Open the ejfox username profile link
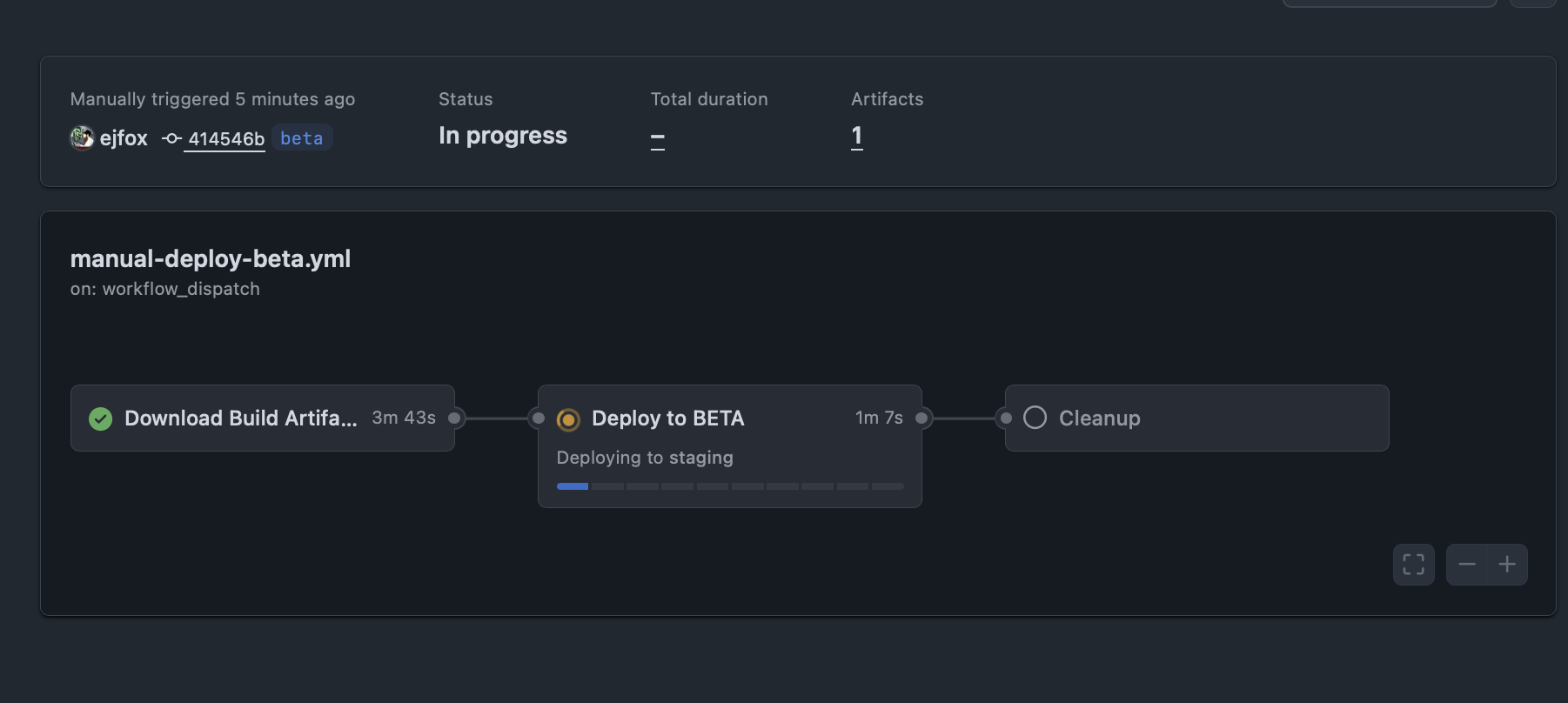Viewport: 1568px width, 703px height. click(x=124, y=138)
